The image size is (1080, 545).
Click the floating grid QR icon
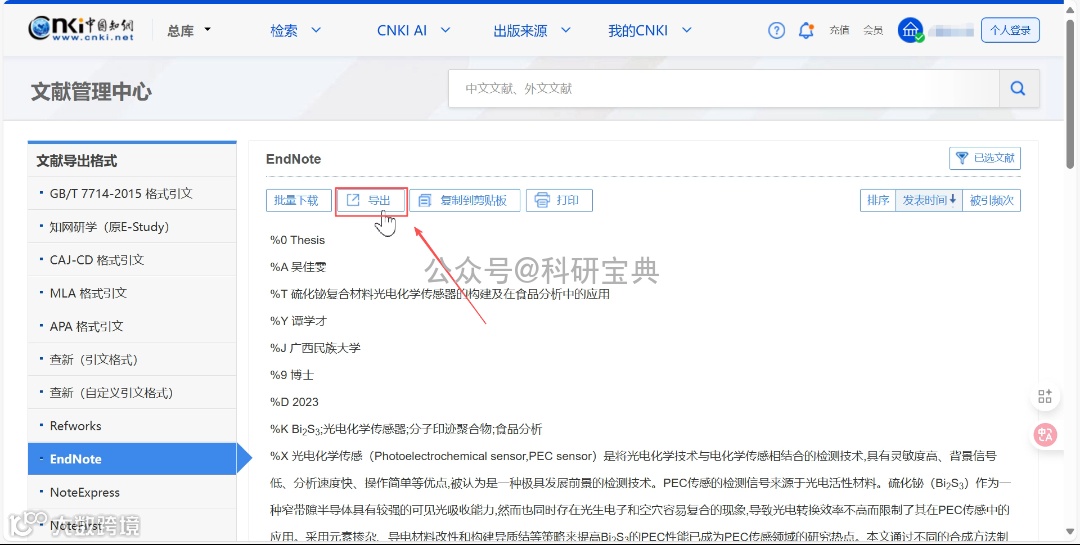tap(1045, 396)
